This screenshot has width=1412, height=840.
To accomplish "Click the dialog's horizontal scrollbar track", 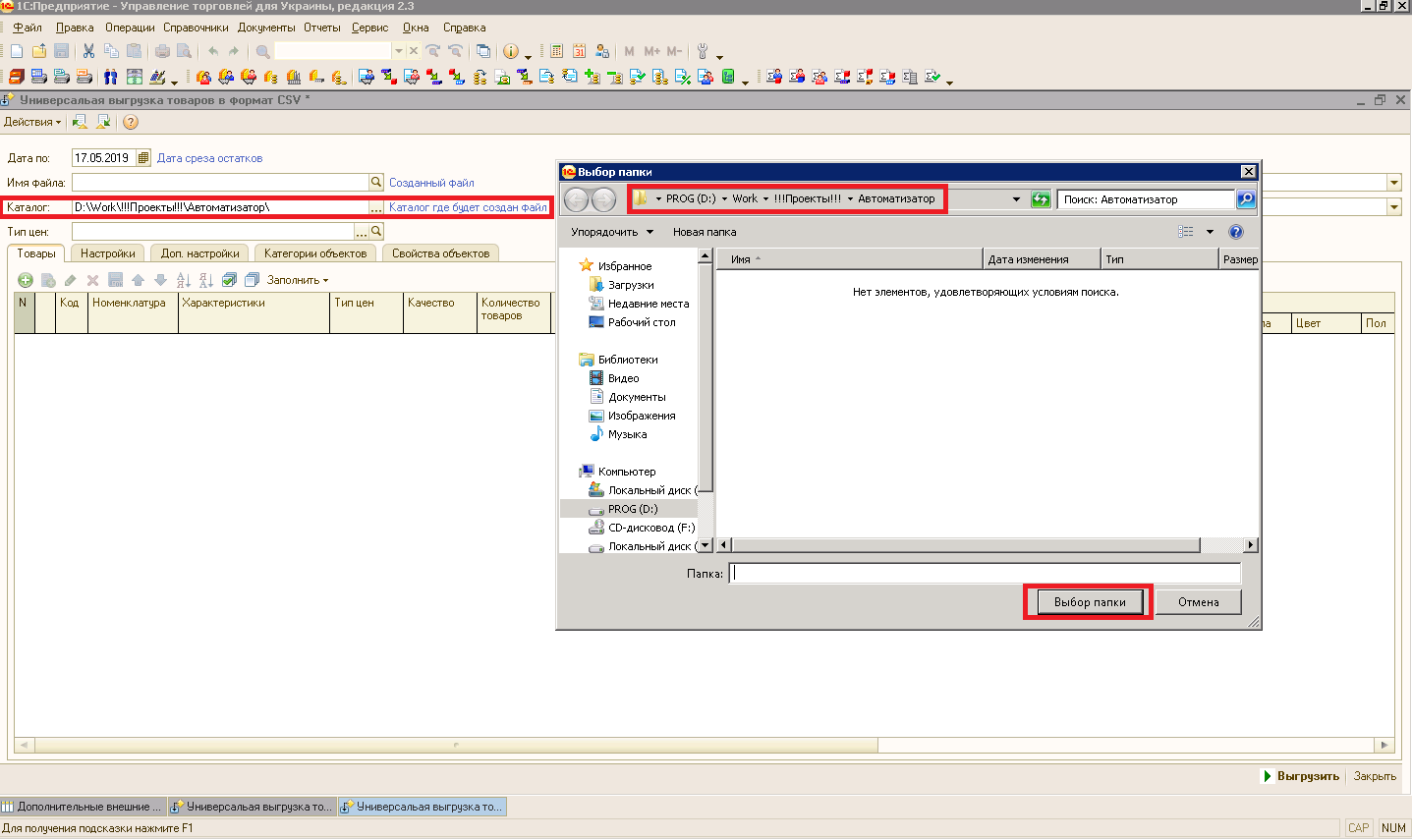I will (1221, 545).
